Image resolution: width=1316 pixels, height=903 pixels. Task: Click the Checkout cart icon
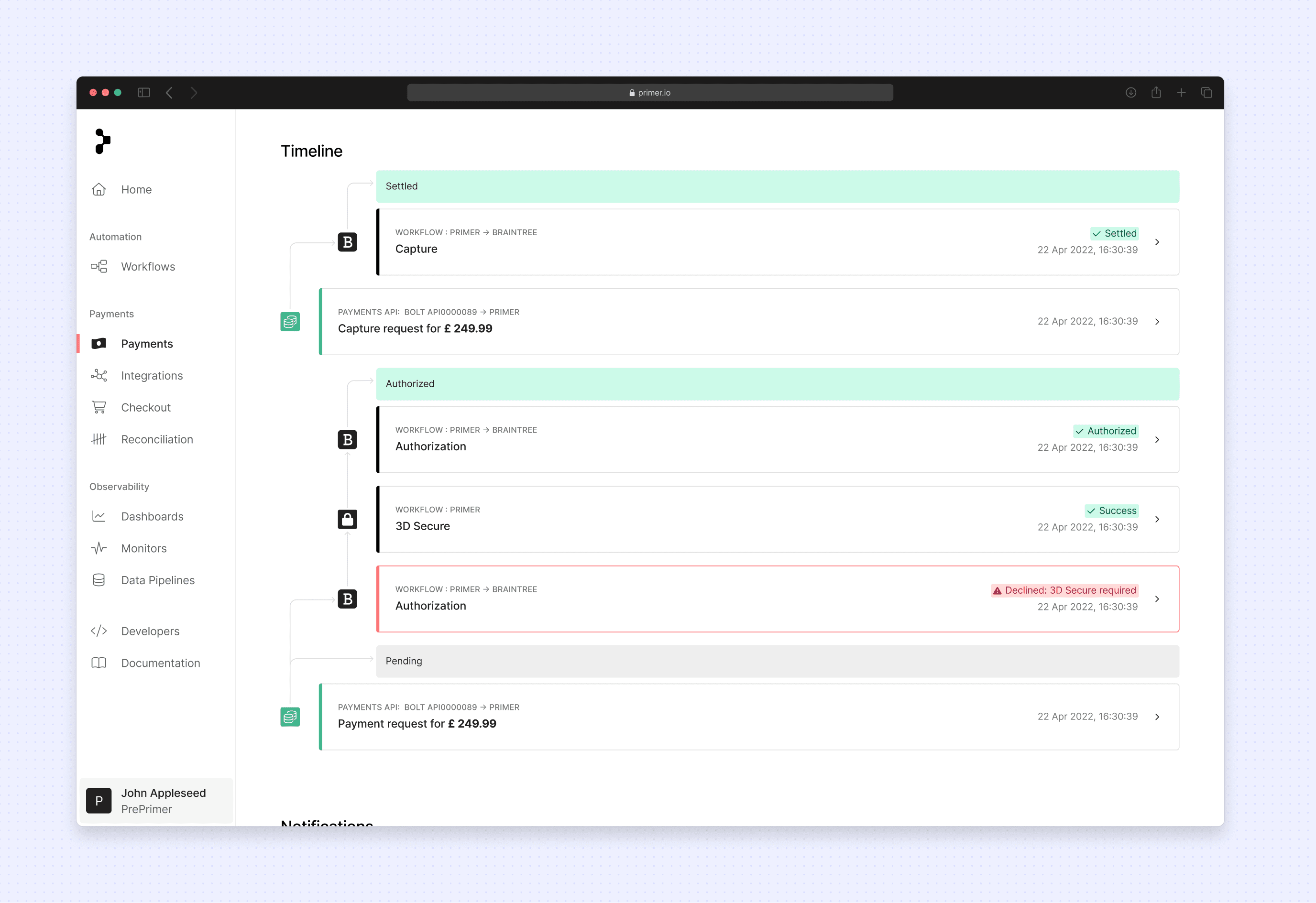point(99,408)
